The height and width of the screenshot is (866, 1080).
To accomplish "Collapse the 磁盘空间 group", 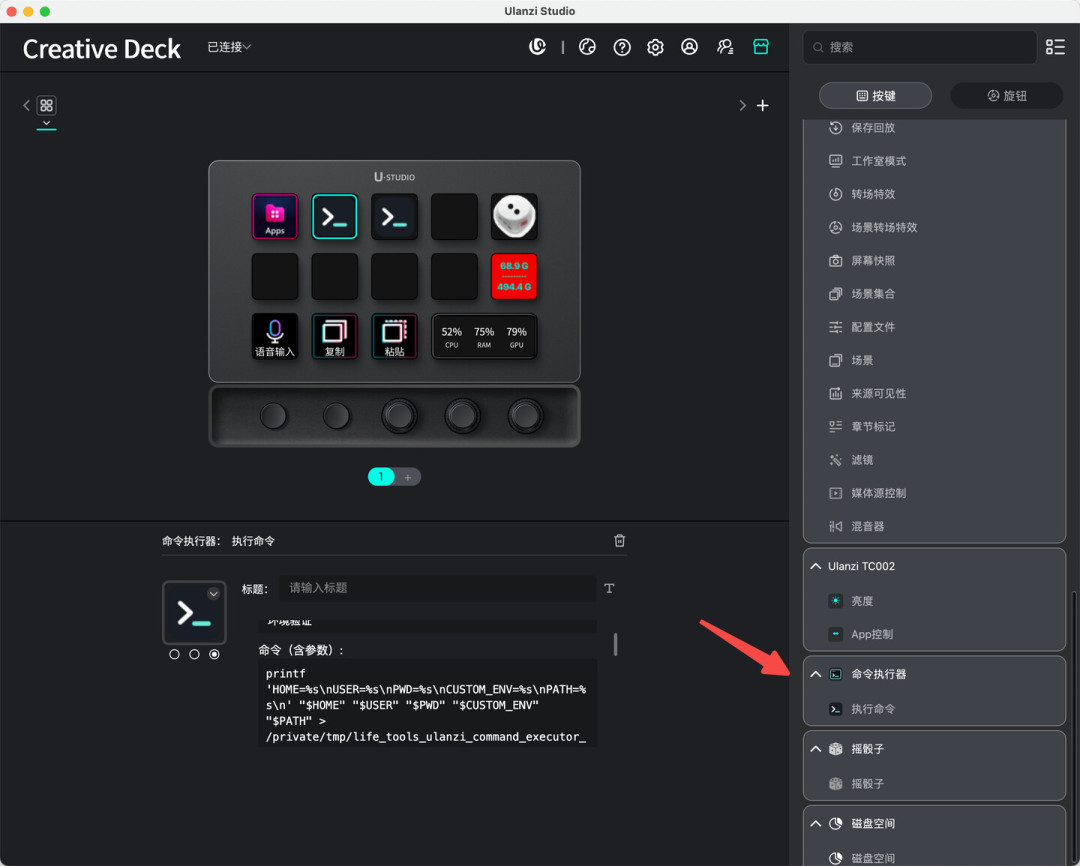I will click(x=816, y=823).
